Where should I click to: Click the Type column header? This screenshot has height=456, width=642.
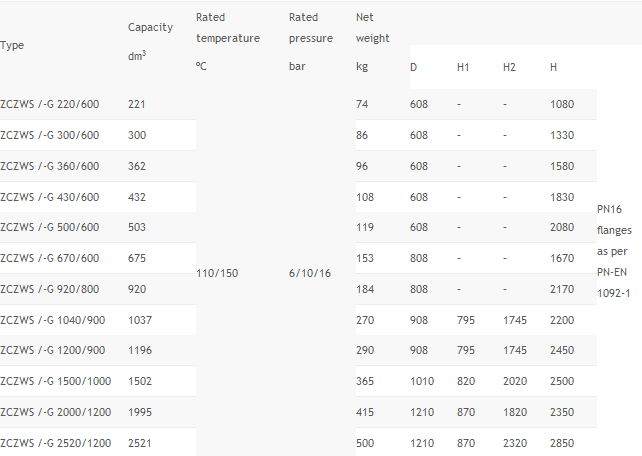13,45
